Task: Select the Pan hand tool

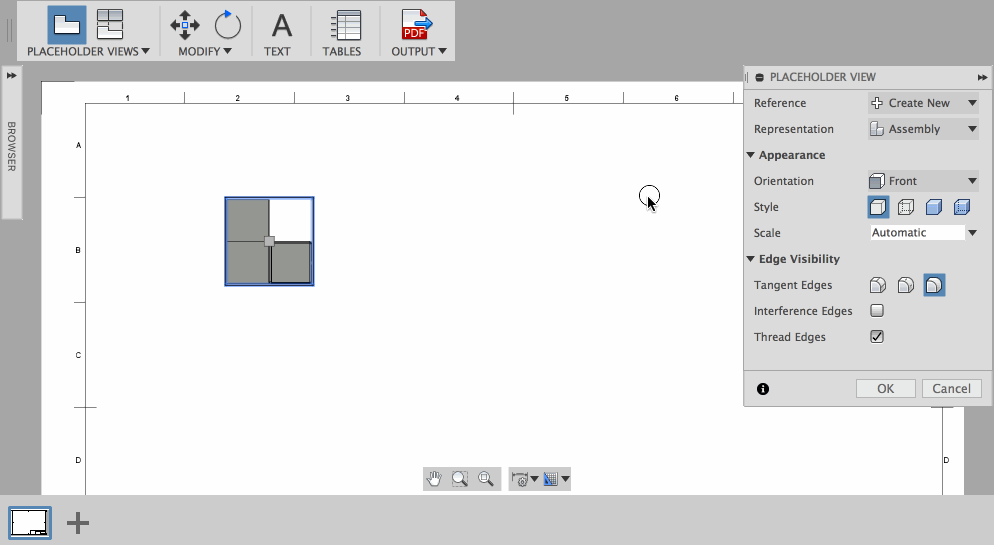Action: (x=434, y=479)
